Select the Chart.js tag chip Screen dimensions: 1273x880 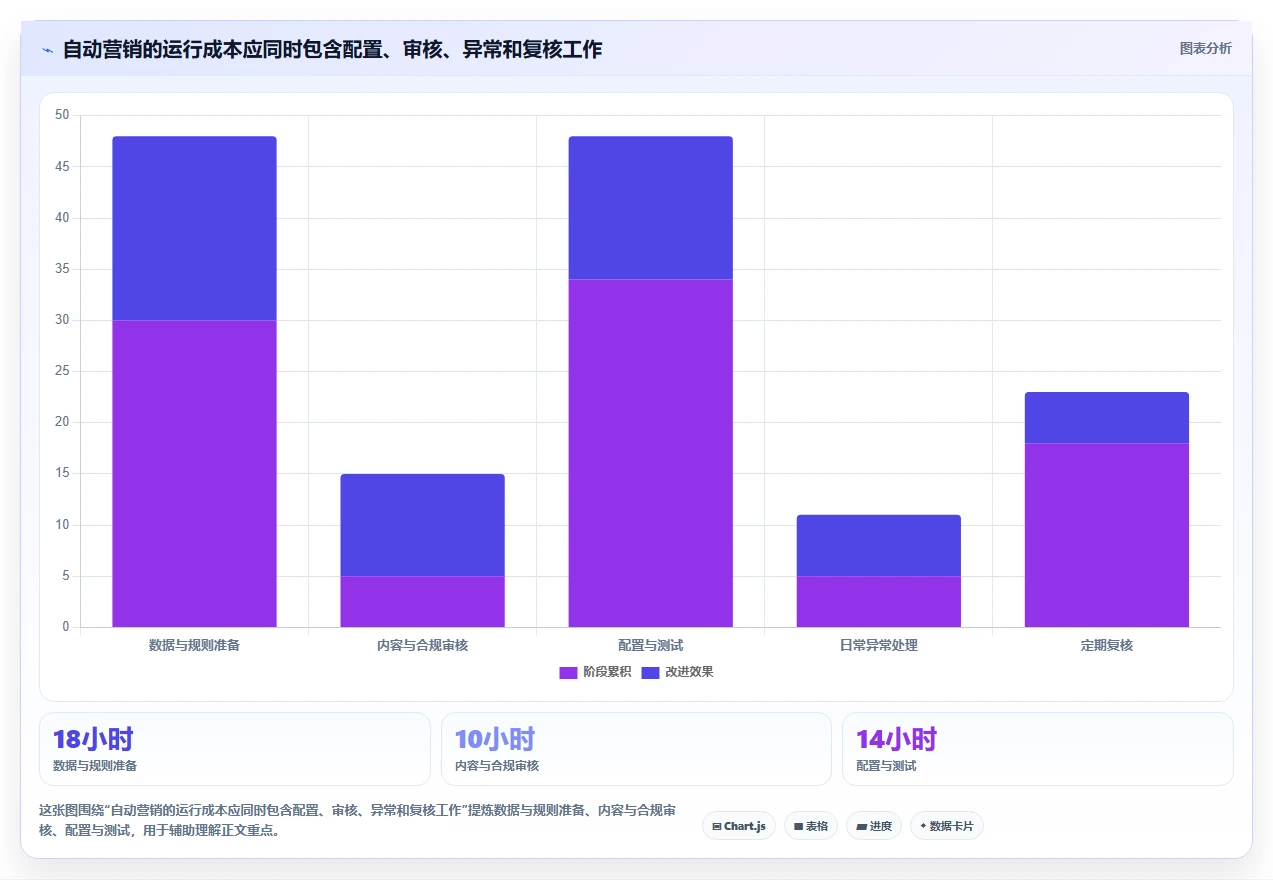pos(738,826)
